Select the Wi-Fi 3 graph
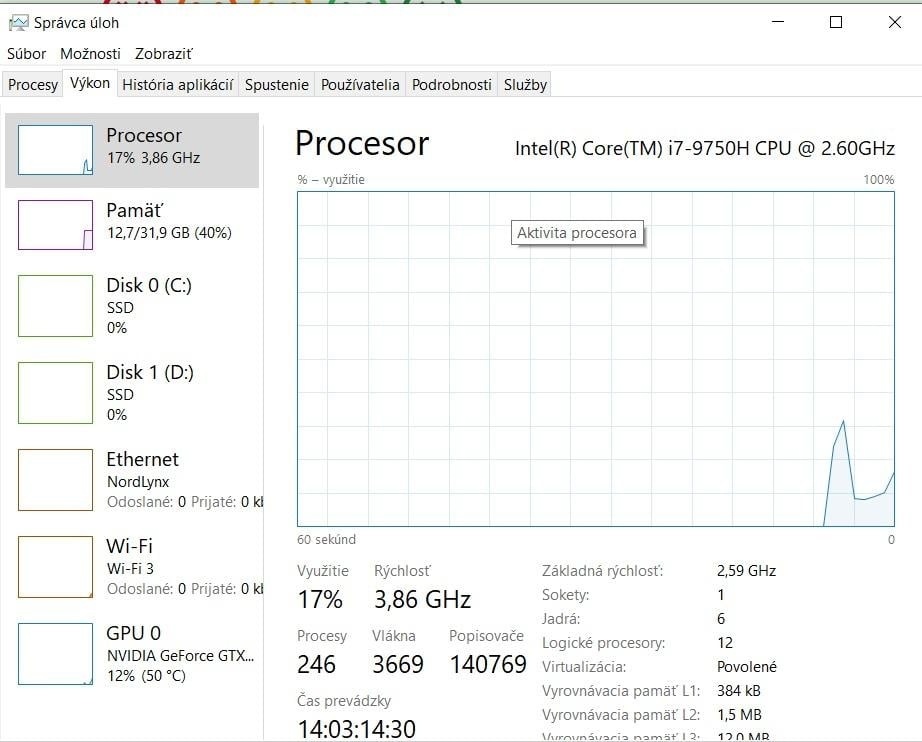 (130, 566)
